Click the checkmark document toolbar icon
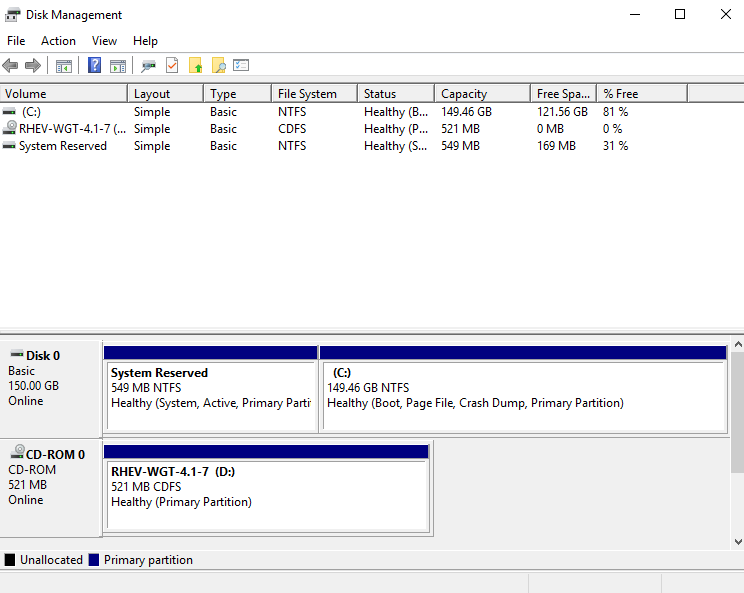The width and height of the screenshot is (744, 593). click(x=172, y=66)
